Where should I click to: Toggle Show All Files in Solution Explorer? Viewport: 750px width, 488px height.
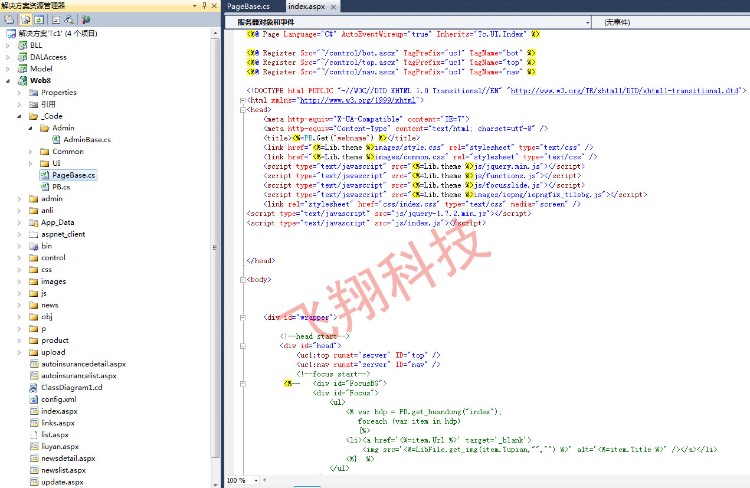[25, 19]
